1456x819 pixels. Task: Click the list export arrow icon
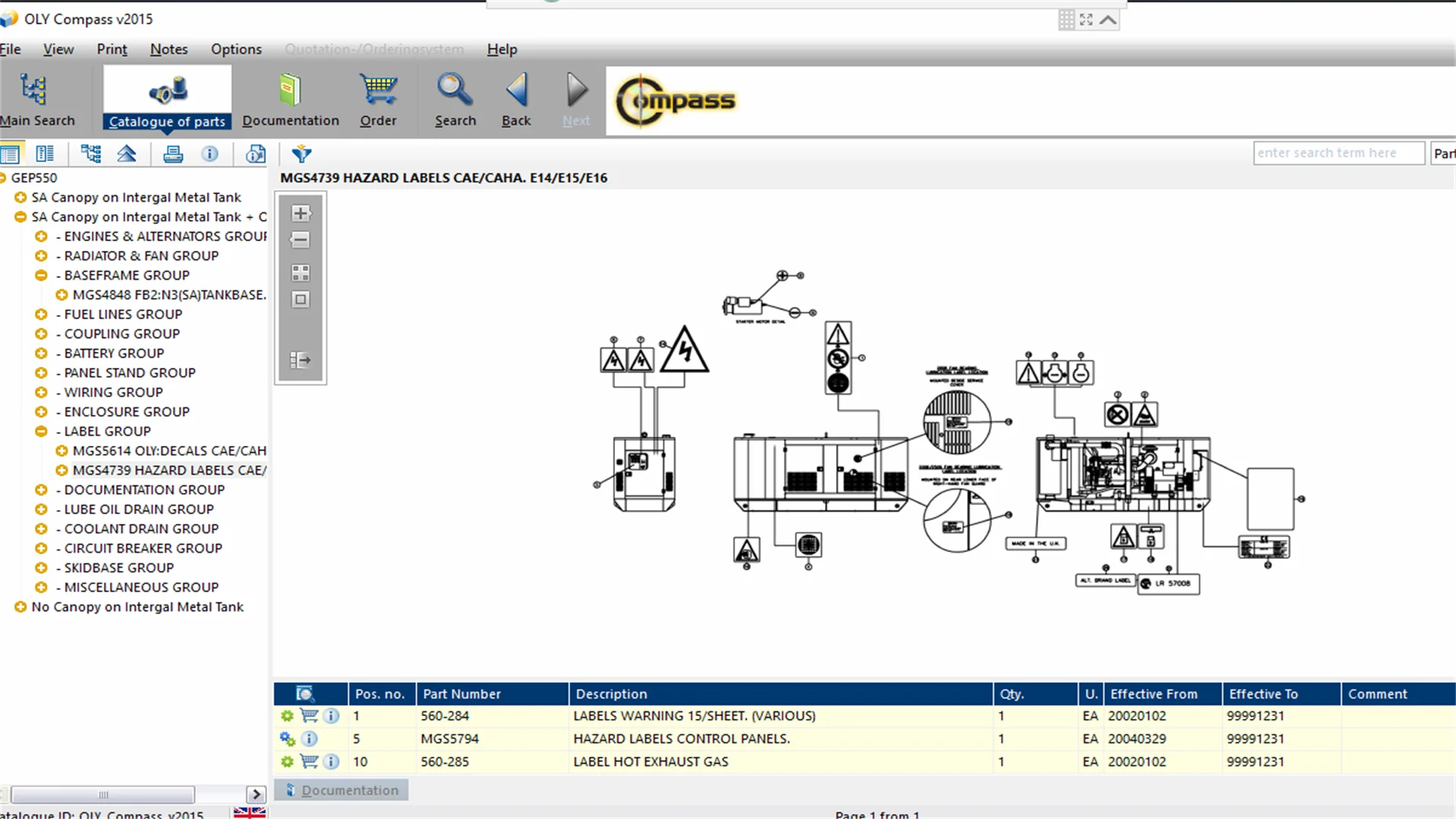pyautogui.click(x=300, y=359)
